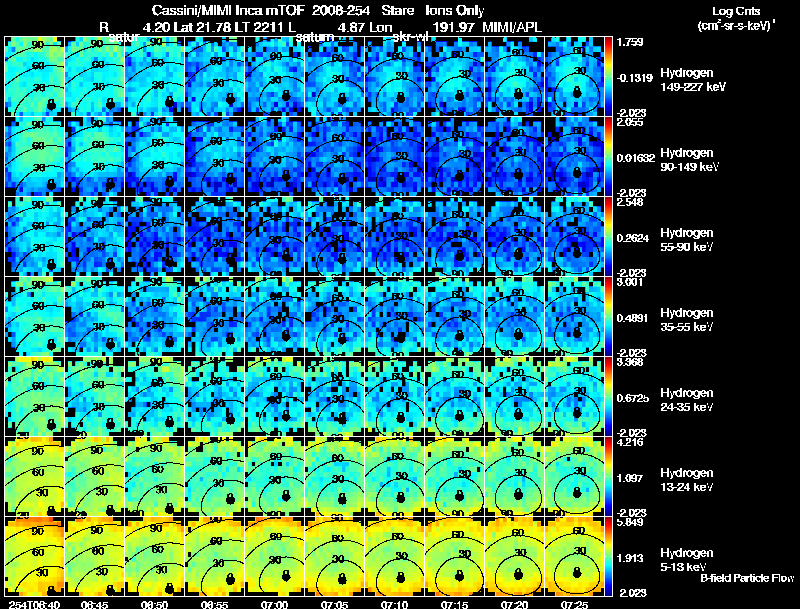The height and width of the screenshot is (609, 800).
Task: Click the '06:55' time label
Action: tap(215, 604)
